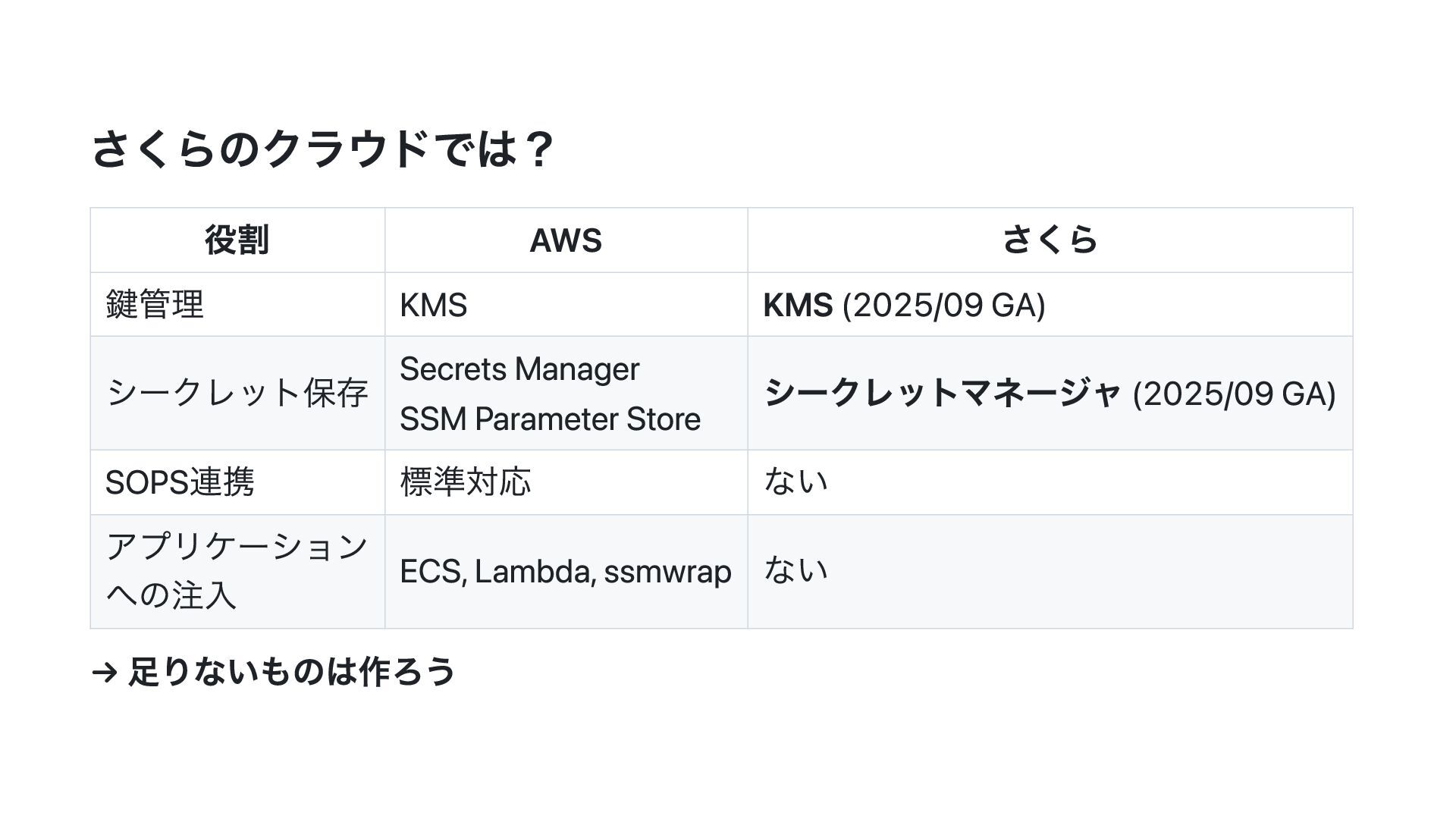Click the ECS, Lambda, ssmwrap cell
Screen dimensions: 1456x819
pos(565,572)
